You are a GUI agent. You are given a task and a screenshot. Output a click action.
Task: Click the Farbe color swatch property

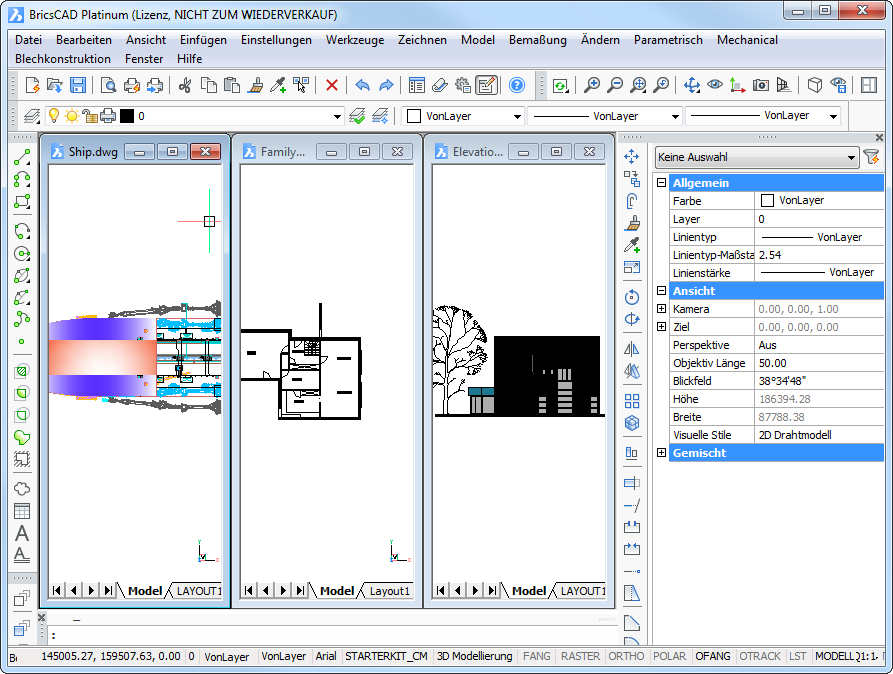768,201
